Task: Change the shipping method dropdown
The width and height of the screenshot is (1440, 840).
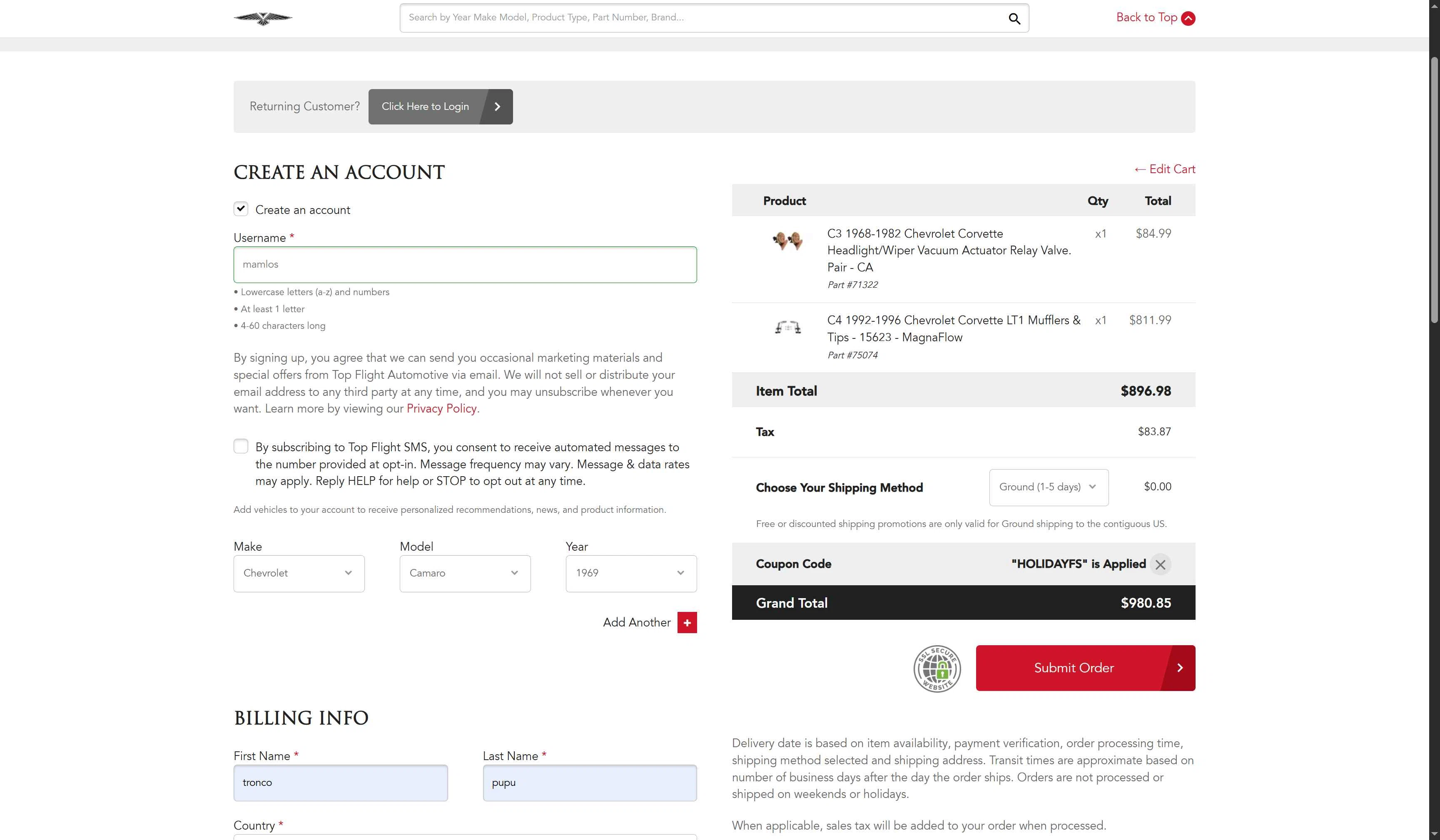Action: (1049, 487)
